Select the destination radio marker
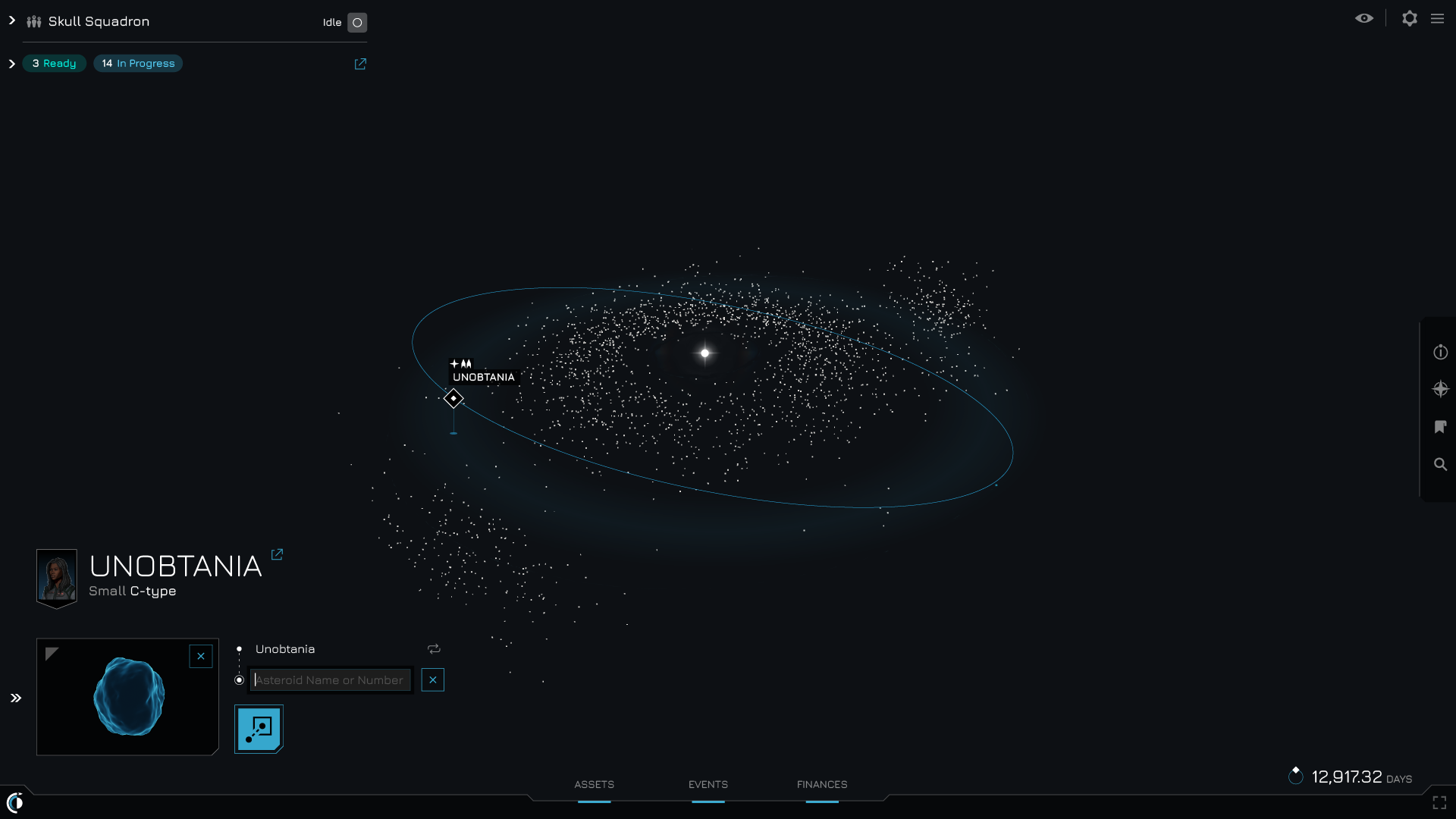Image resolution: width=1456 pixels, height=819 pixels. click(240, 680)
